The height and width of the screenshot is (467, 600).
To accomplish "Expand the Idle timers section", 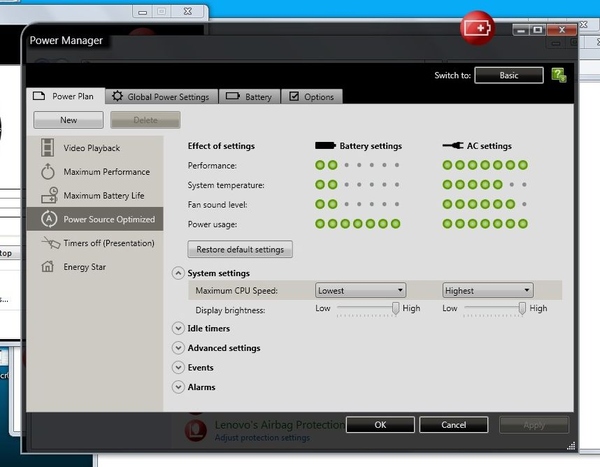I will [178, 328].
